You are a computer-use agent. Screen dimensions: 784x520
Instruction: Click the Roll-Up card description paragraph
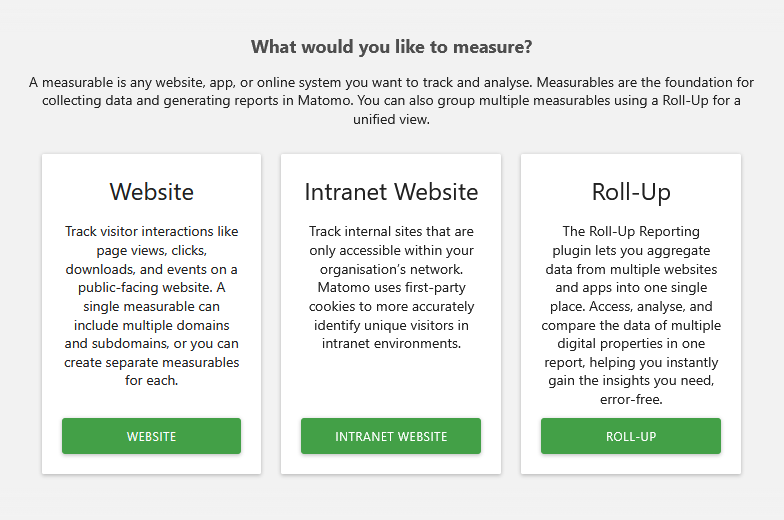tap(630, 315)
